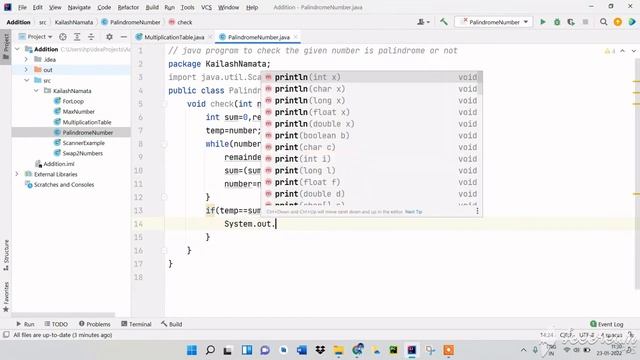
Task: Close the PalindromeNumber.java tab
Action: pyautogui.click(x=296, y=37)
